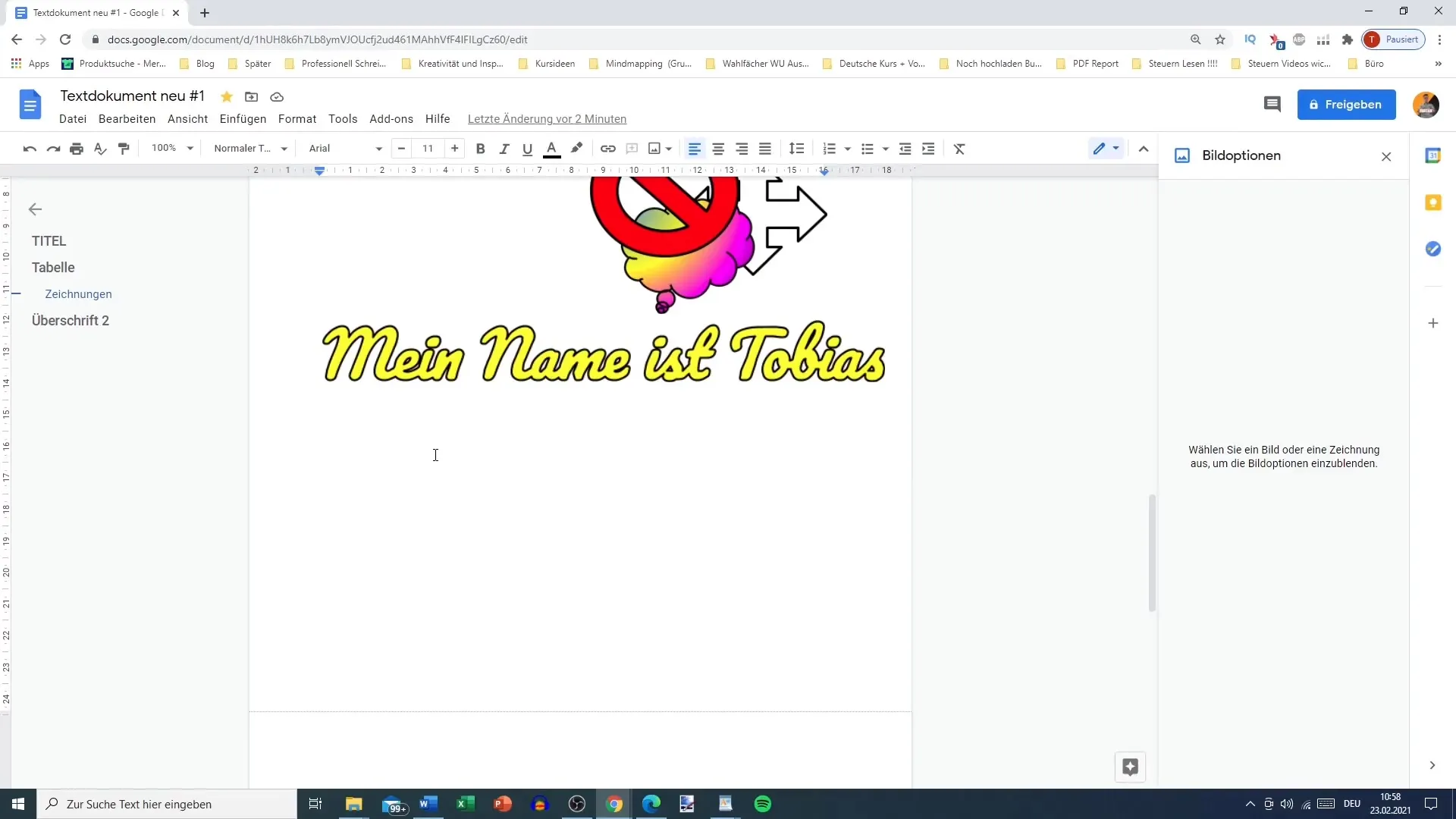Click the Undo arrow in the toolbar
The width and height of the screenshot is (1456, 819).
coord(30,149)
